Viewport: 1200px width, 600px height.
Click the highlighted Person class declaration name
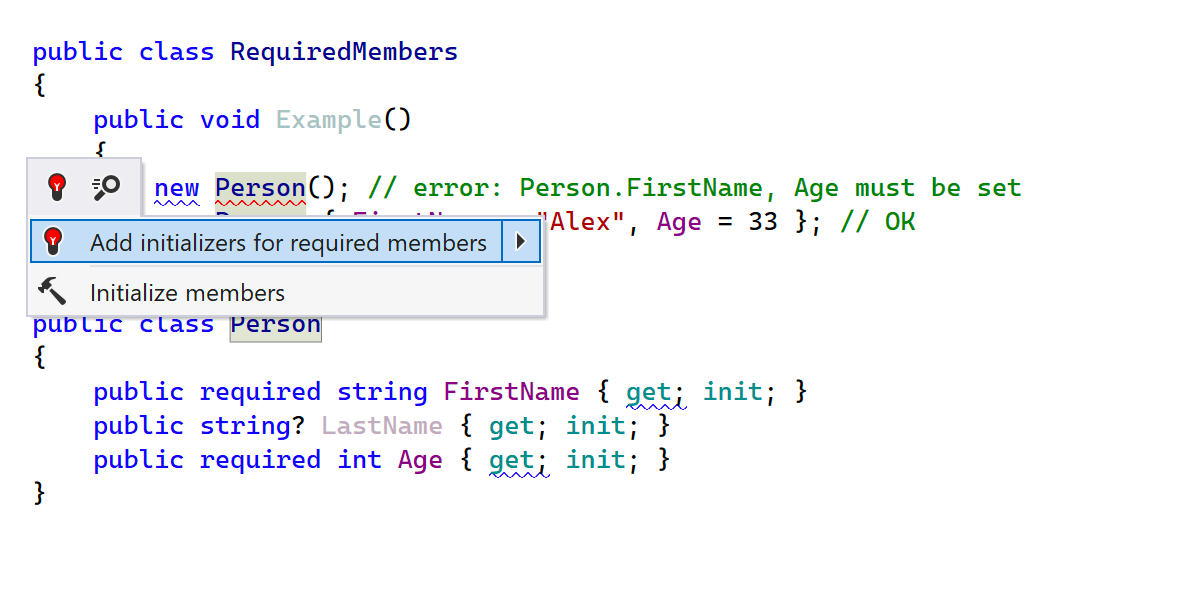(275, 326)
